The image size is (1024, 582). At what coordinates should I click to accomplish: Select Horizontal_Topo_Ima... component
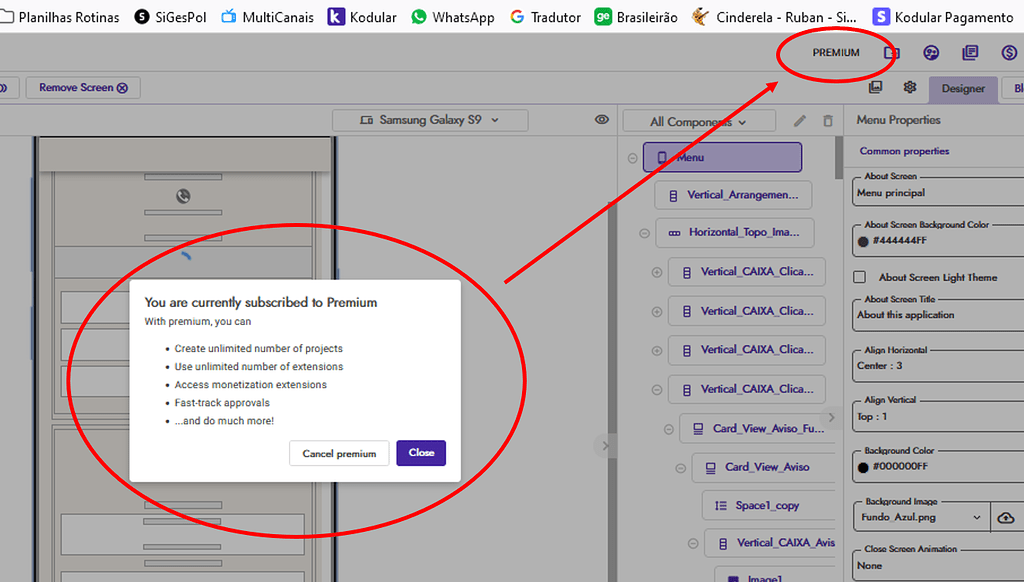pos(735,233)
